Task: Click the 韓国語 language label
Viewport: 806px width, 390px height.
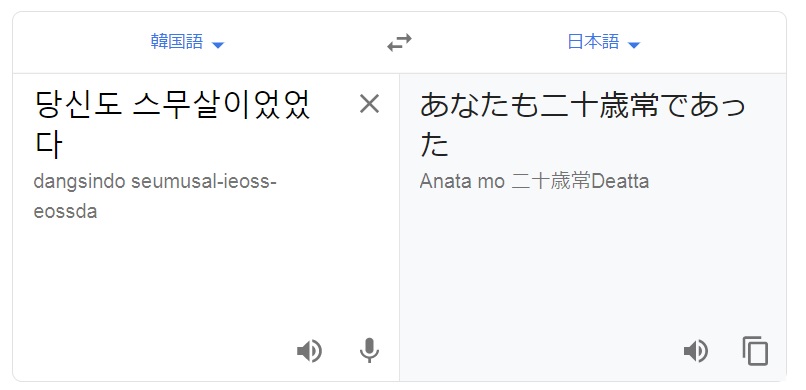Action: click(177, 42)
